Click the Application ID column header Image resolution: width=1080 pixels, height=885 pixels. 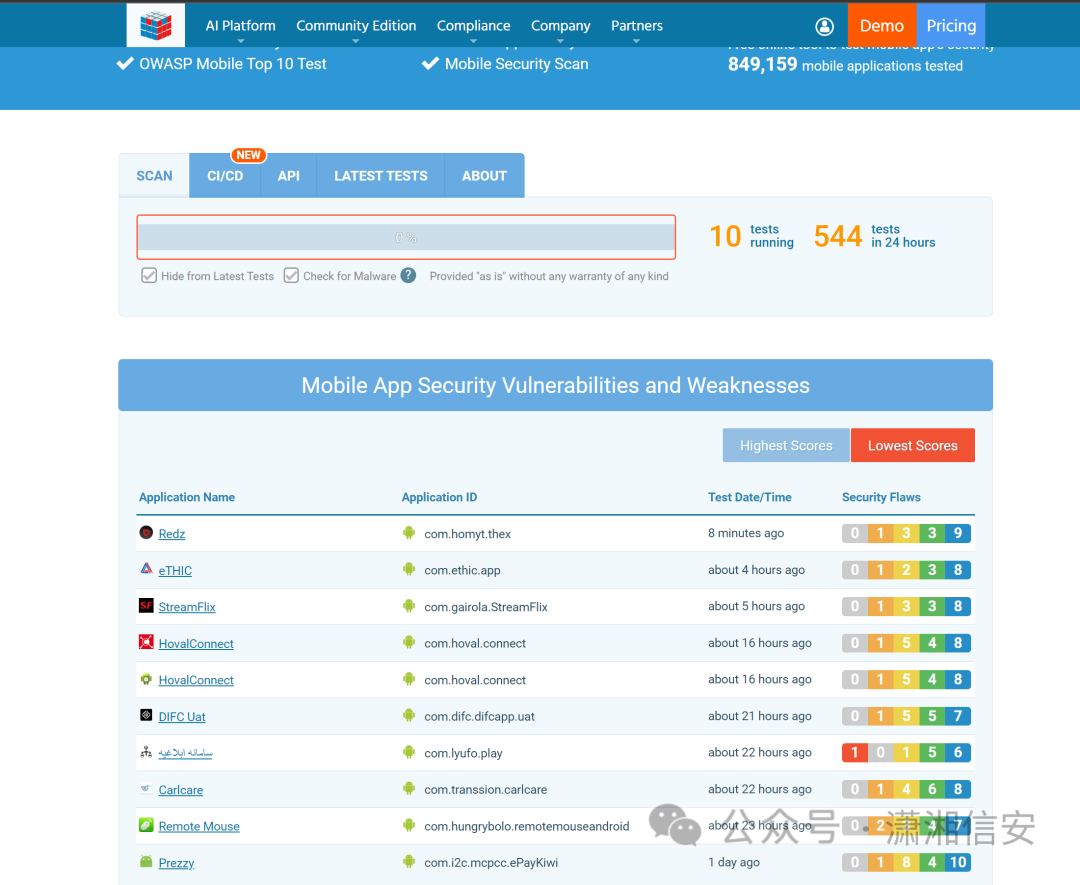click(x=439, y=497)
